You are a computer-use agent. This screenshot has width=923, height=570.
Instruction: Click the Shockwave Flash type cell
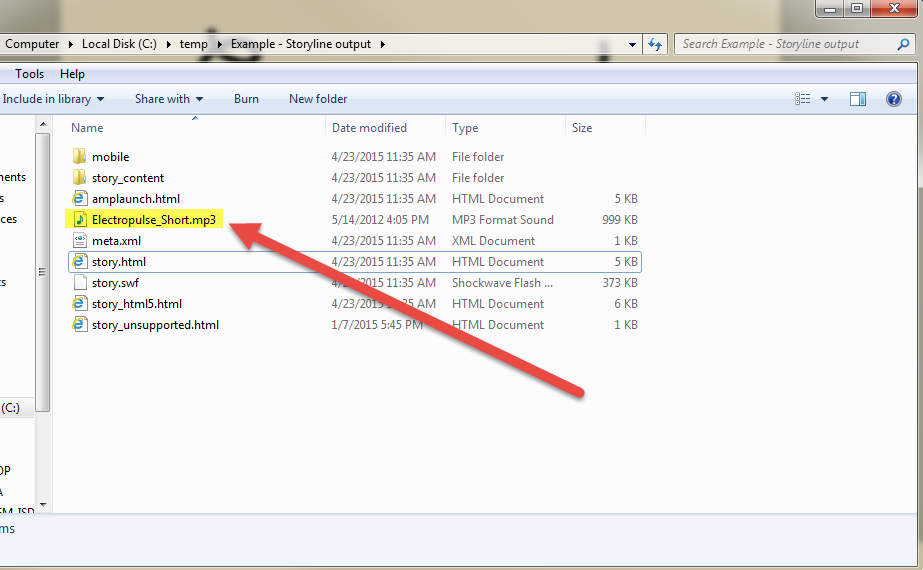tap(502, 283)
